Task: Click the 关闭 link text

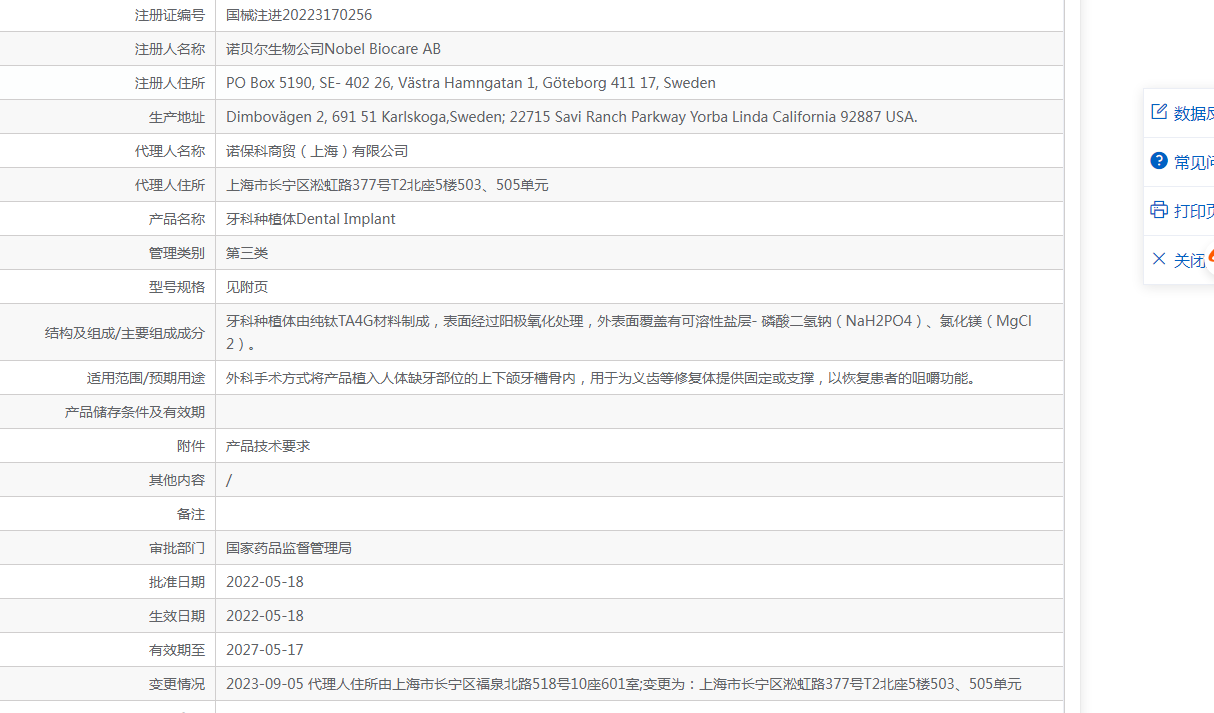Action: coord(1190,260)
